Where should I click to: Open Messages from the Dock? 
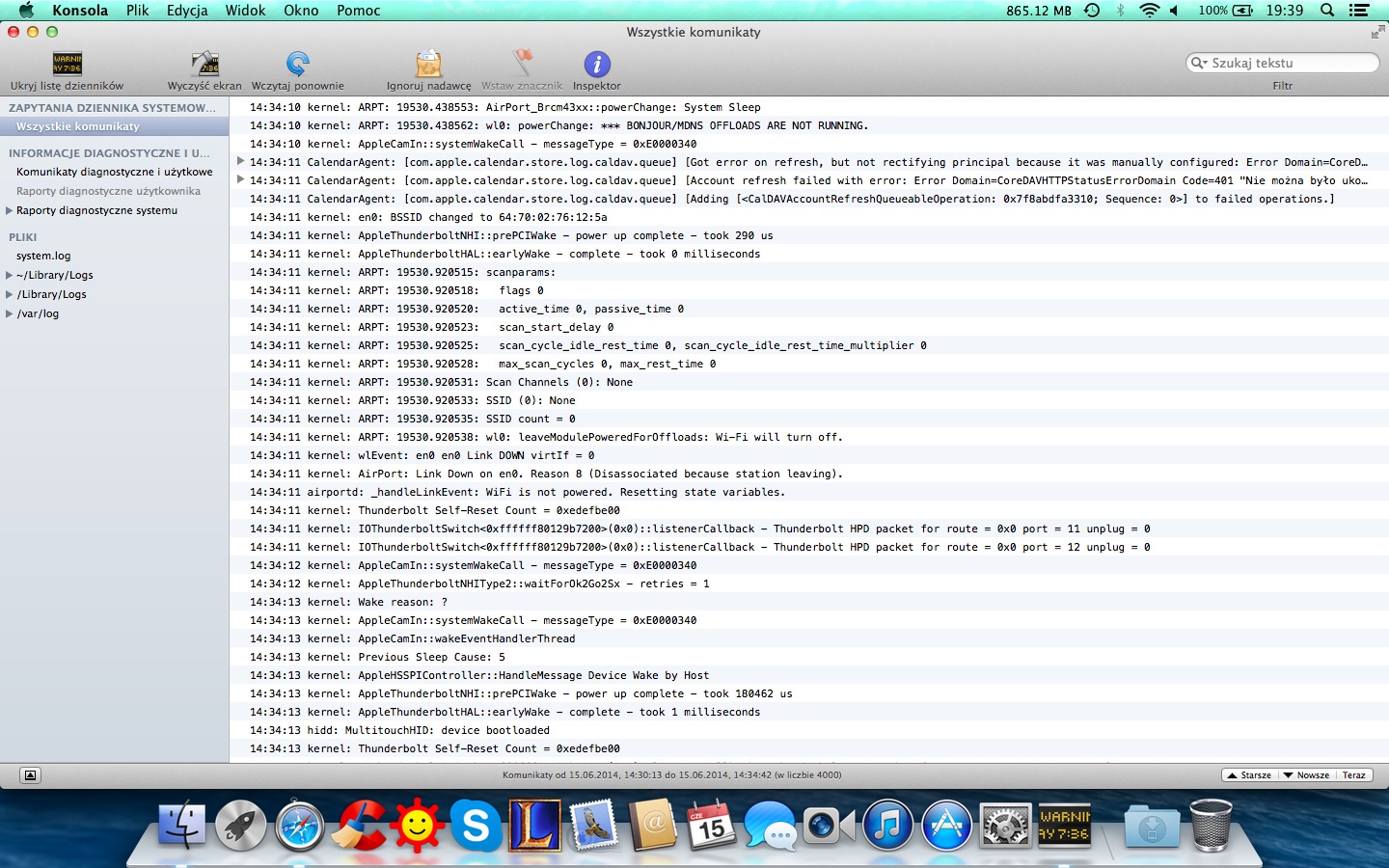tap(770, 826)
